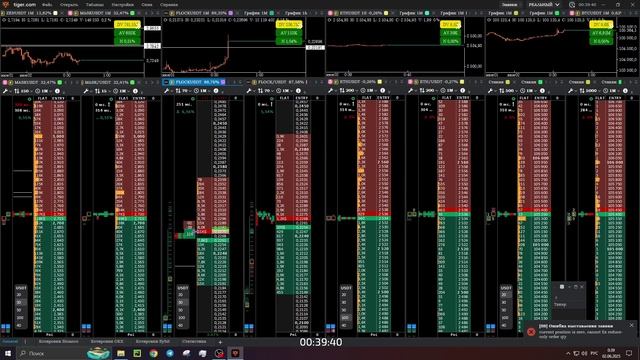Expand the 1M timeframe dropdown in the MASKUSDT order book
The height and width of the screenshot is (360, 640).
pos(43,91)
